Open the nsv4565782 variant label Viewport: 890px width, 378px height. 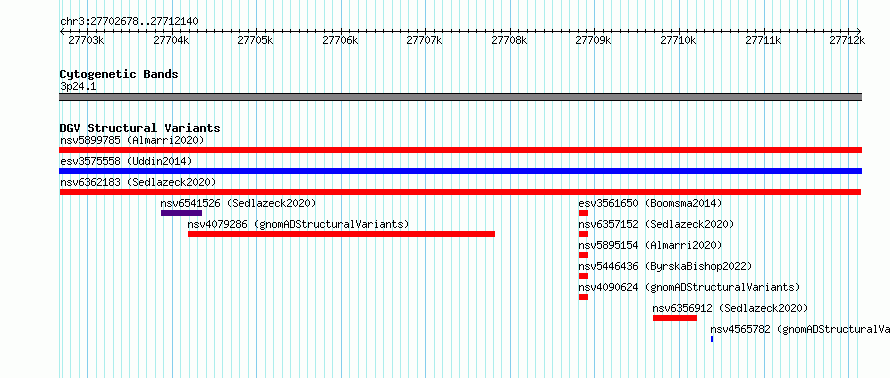(800, 329)
